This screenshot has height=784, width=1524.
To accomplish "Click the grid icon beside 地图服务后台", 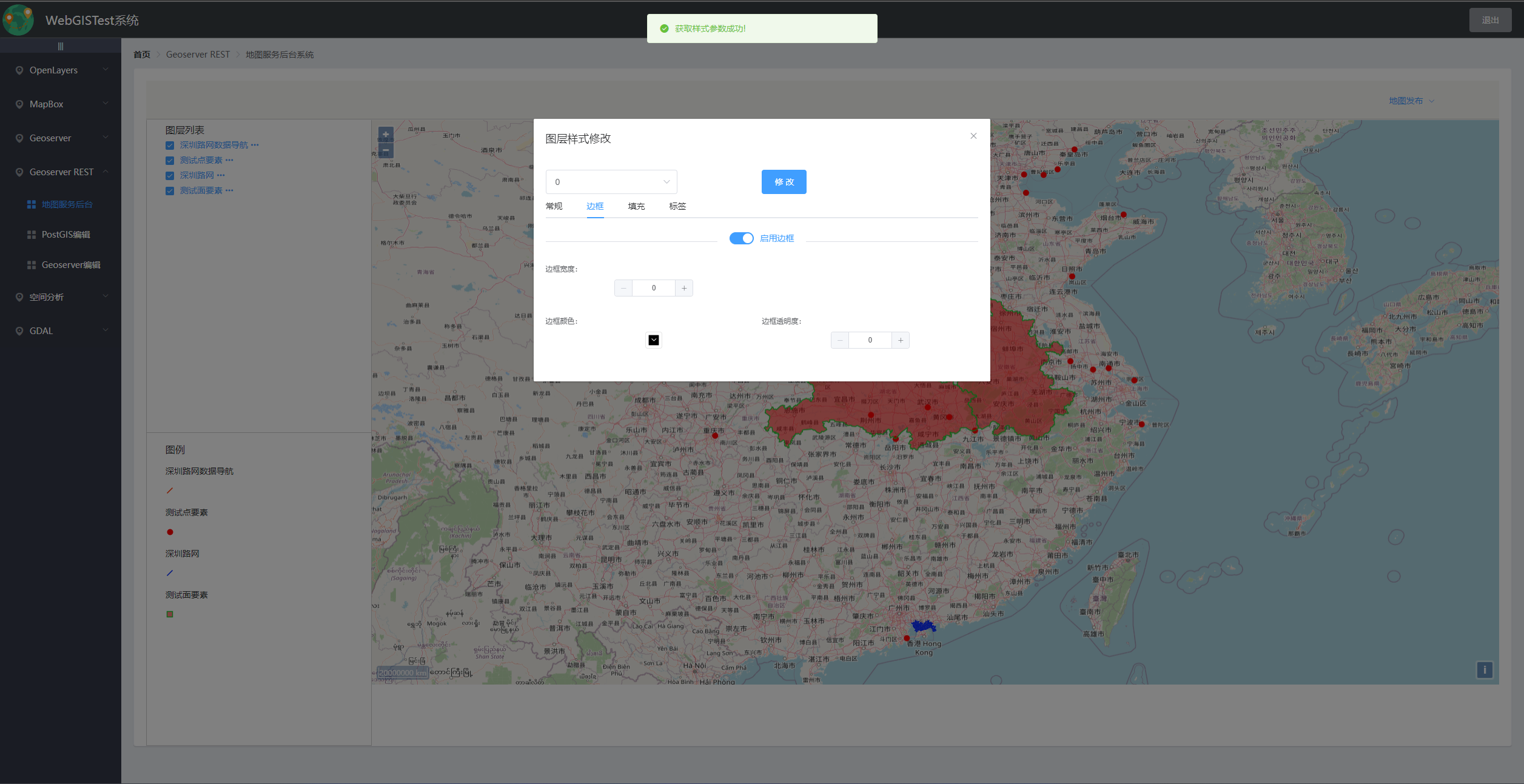I will 32,204.
